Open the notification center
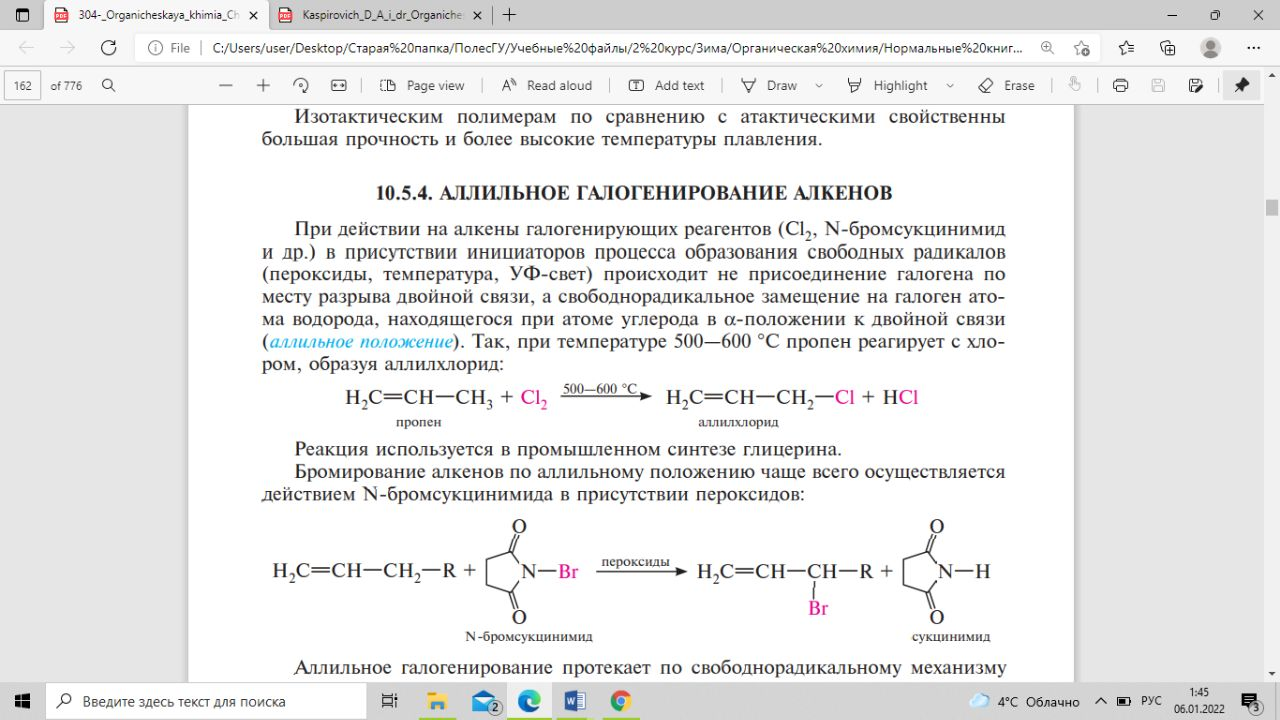Image resolution: width=1280 pixels, height=720 pixels. tap(1250, 701)
